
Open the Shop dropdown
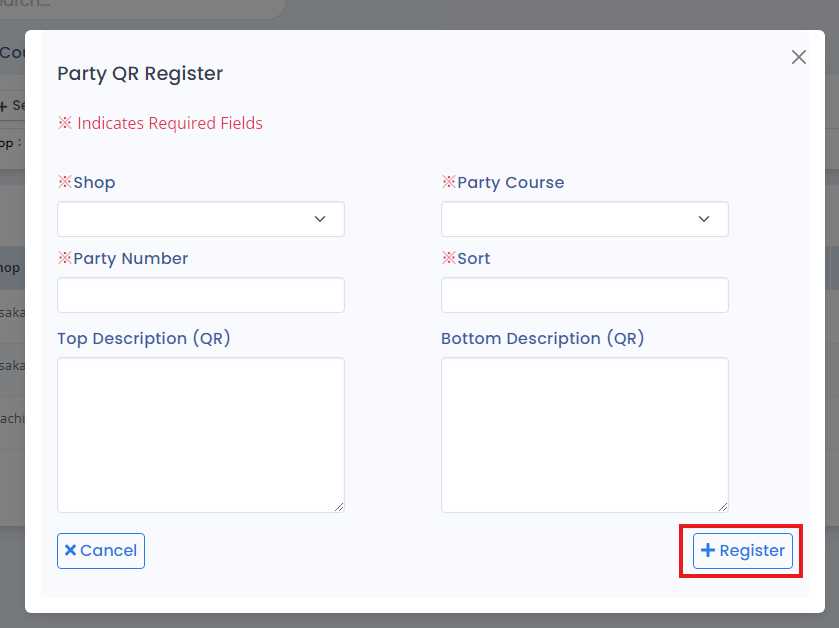click(x=200, y=219)
